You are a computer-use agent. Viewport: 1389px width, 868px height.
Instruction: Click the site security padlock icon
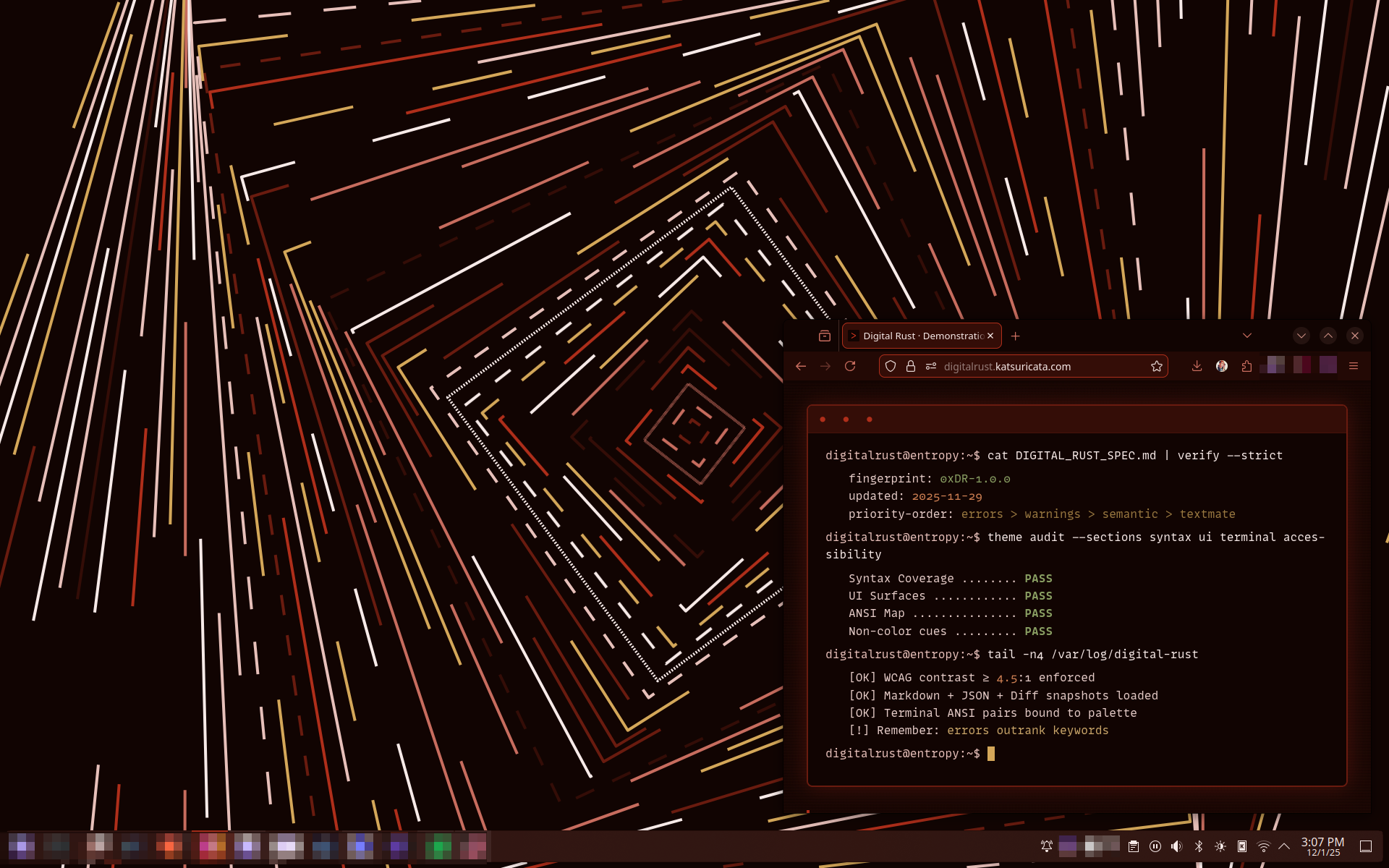pos(911,366)
